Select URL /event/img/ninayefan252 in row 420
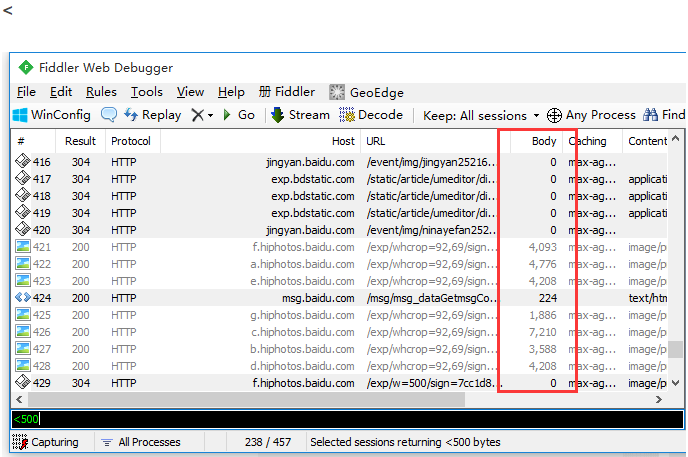Image resolution: width=688 pixels, height=457 pixels. click(431, 230)
